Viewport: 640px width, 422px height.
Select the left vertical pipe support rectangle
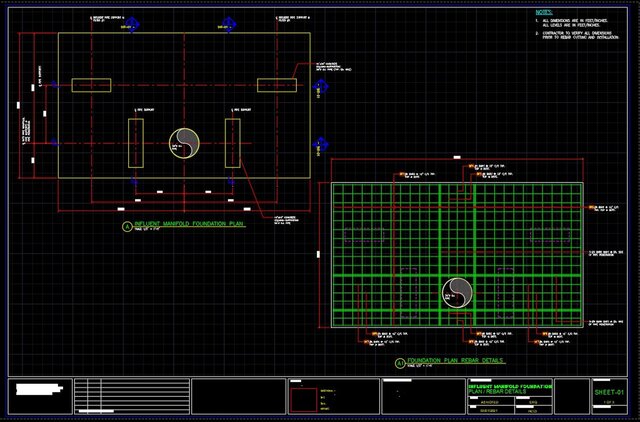point(136,143)
